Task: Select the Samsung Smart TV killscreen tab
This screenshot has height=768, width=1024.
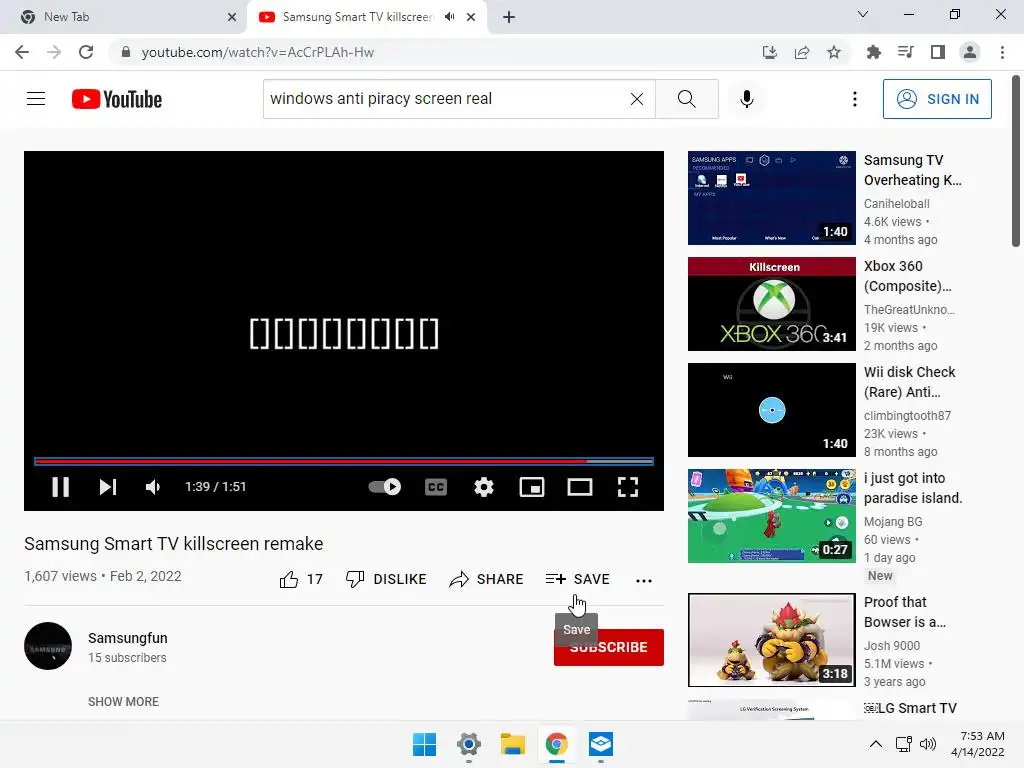Action: pyautogui.click(x=356, y=17)
